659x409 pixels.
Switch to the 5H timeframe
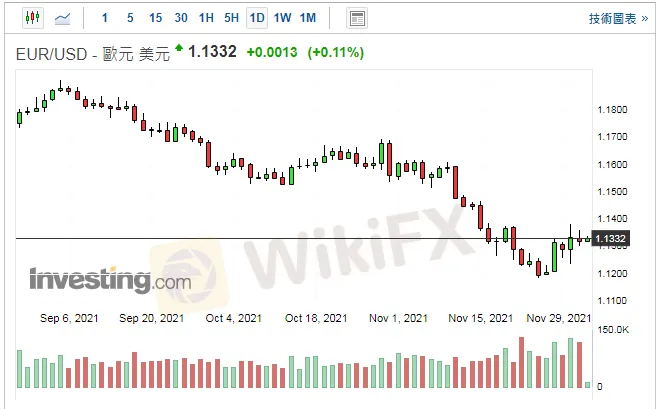click(231, 18)
